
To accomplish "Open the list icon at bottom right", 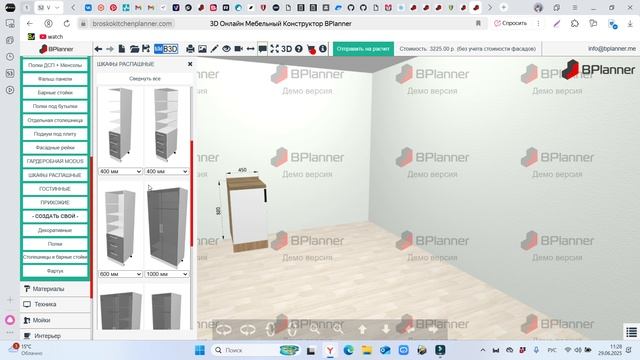I will click(631, 332).
